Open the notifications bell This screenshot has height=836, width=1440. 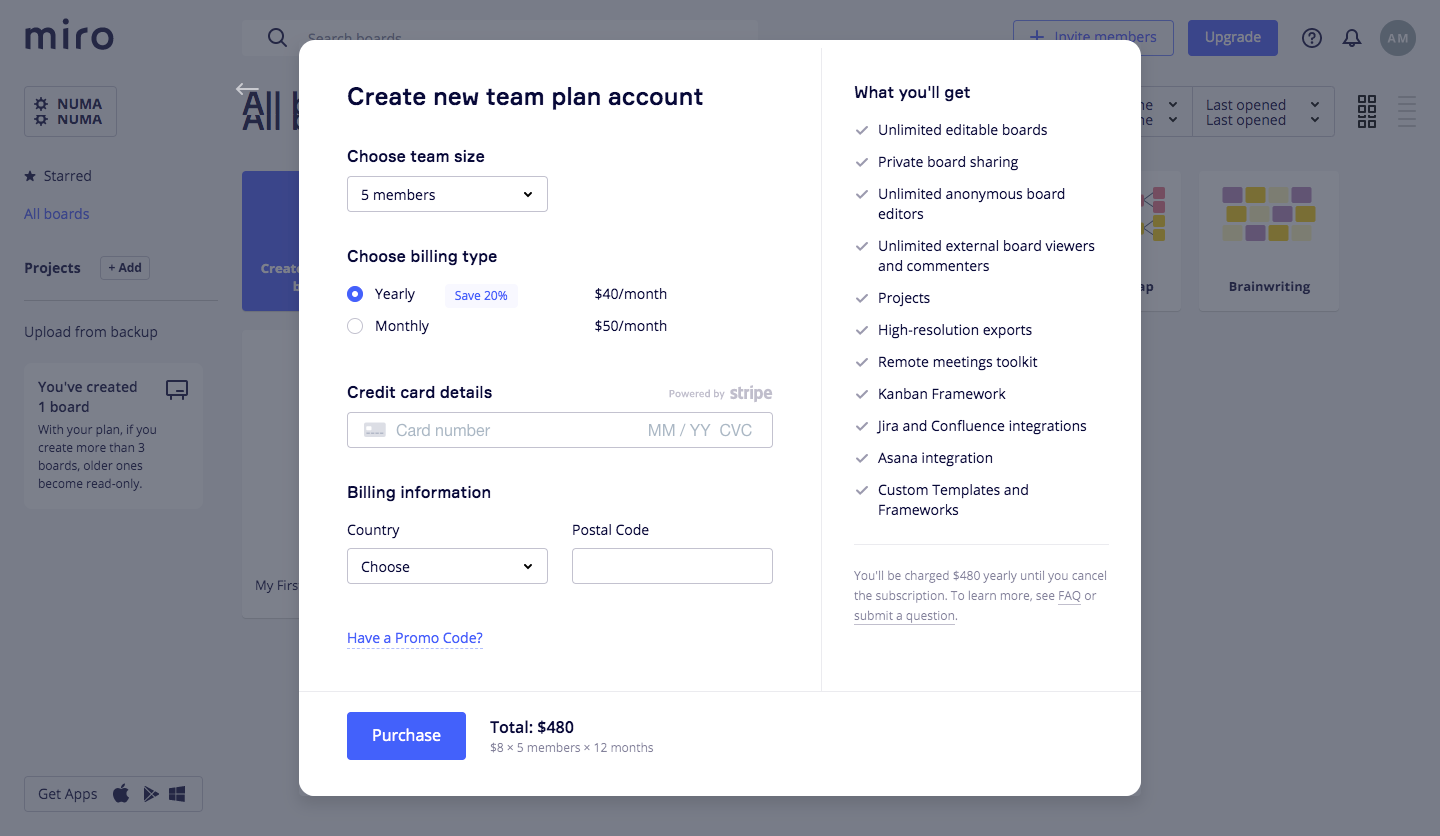[x=1351, y=38]
